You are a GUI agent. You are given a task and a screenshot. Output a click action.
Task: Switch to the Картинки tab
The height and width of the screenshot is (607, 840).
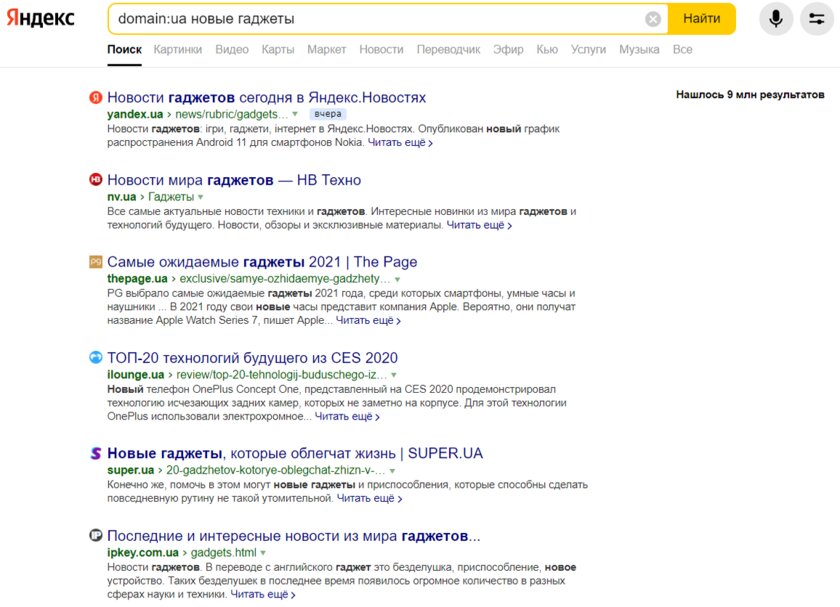(x=178, y=49)
